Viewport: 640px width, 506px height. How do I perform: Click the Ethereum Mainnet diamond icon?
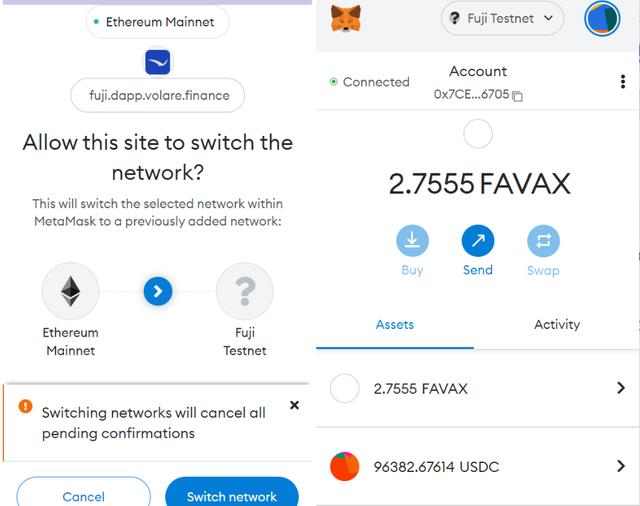(70, 291)
